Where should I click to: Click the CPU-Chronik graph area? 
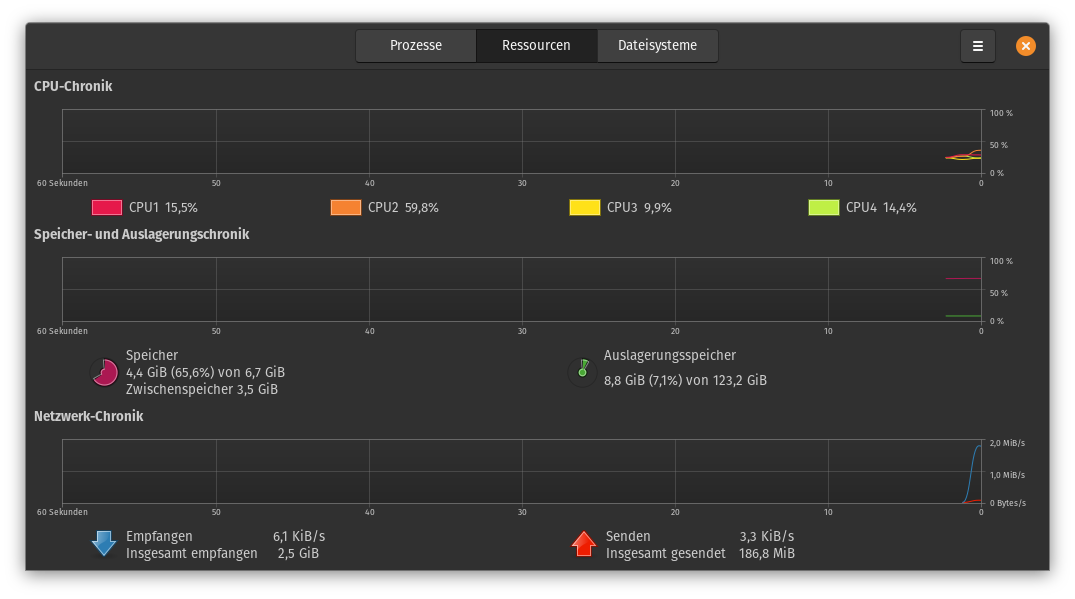point(522,141)
